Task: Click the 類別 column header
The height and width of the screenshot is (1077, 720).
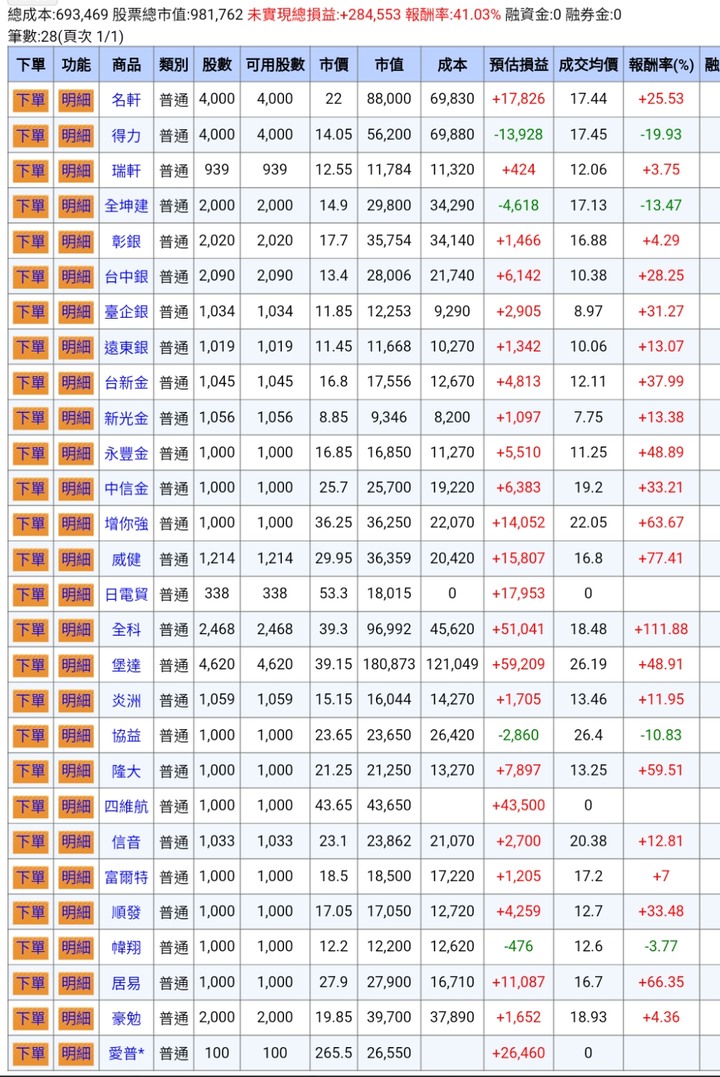Action: [x=173, y=65]
